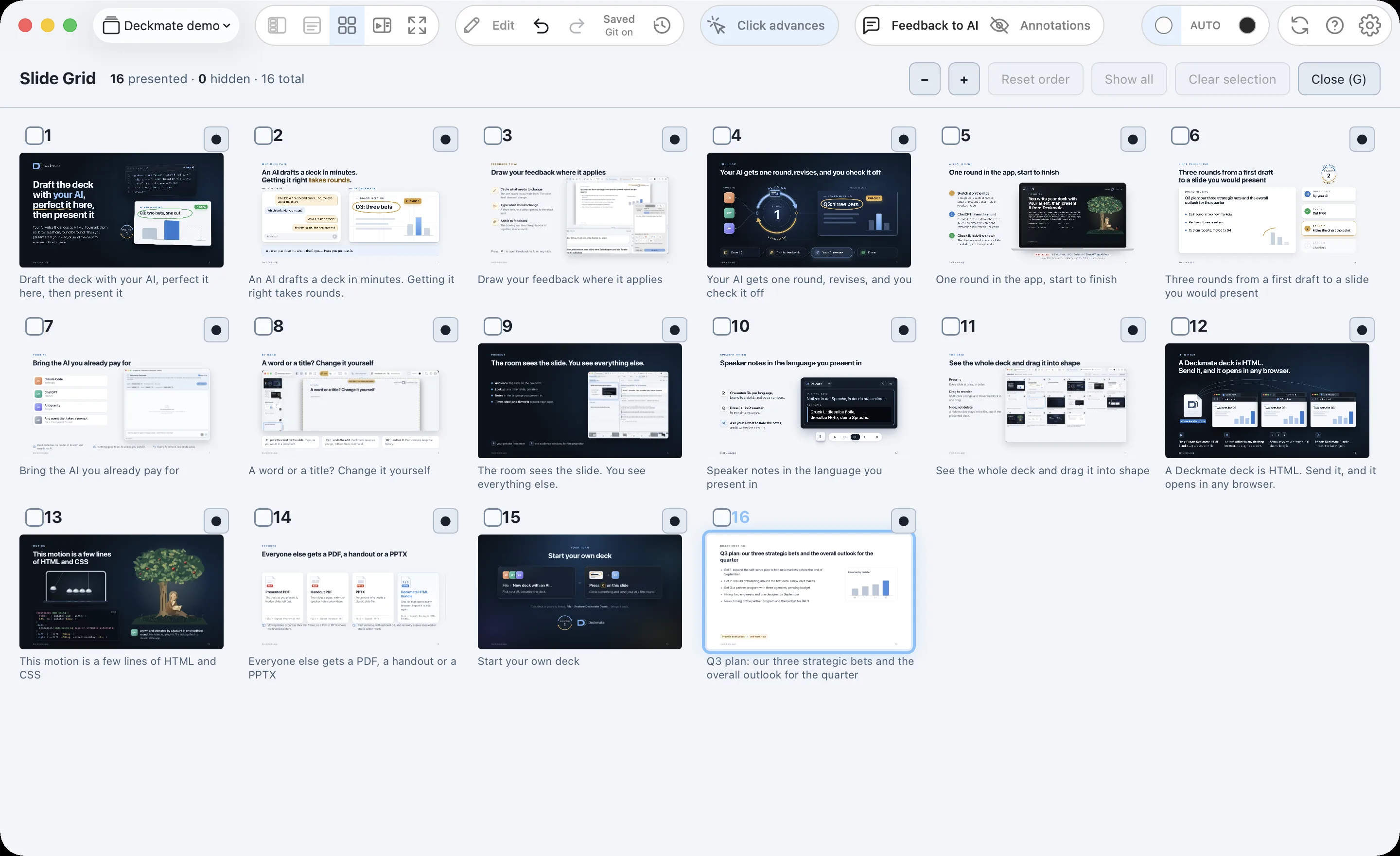Open Feedback to AI

pyautogui.click(x=921, y=26)
